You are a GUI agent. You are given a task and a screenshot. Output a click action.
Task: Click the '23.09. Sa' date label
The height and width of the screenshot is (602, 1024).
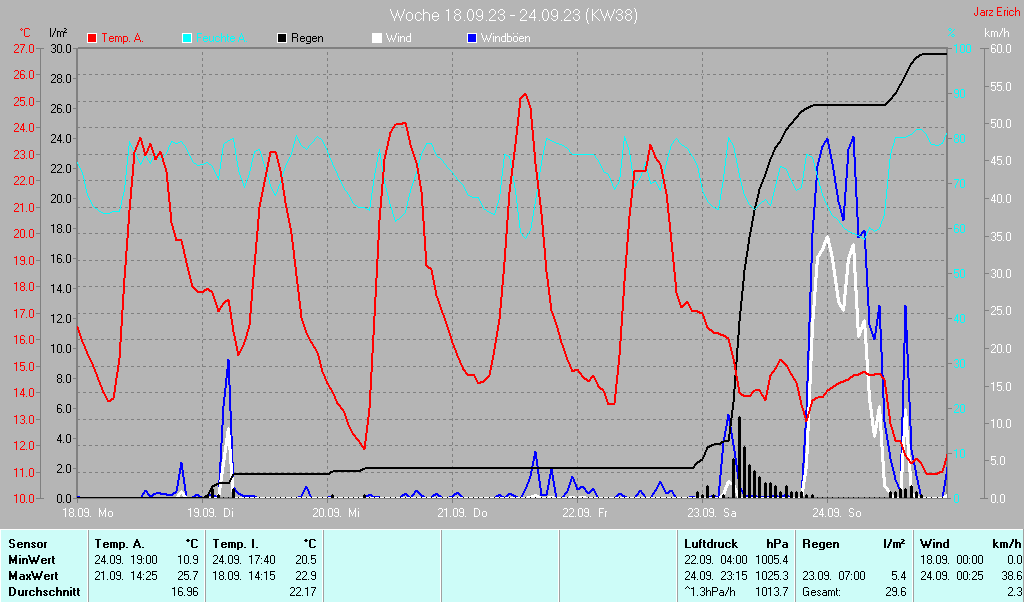(x=712, y=513)
